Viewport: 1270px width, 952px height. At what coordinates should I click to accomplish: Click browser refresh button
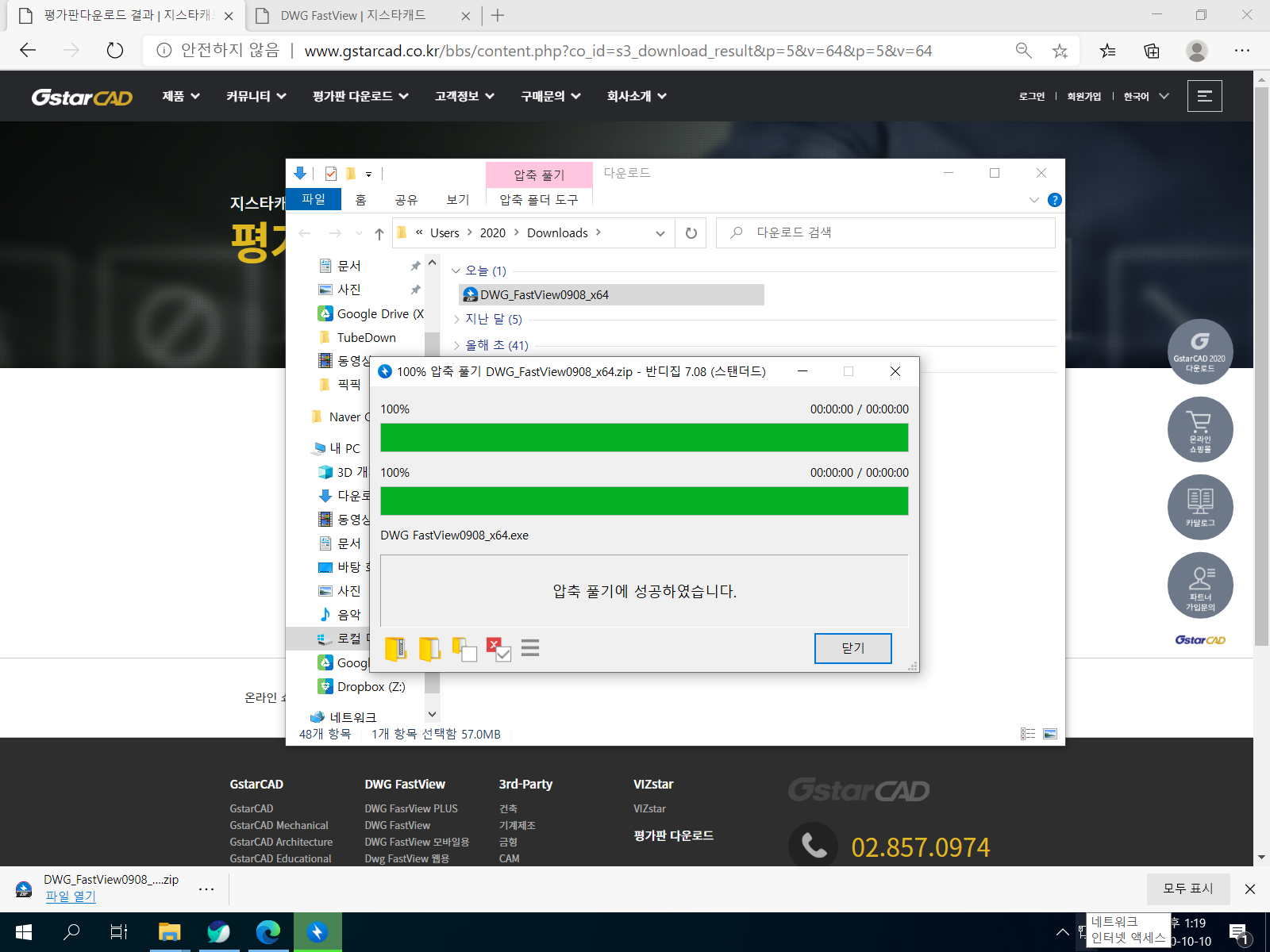tap(115, 51)
